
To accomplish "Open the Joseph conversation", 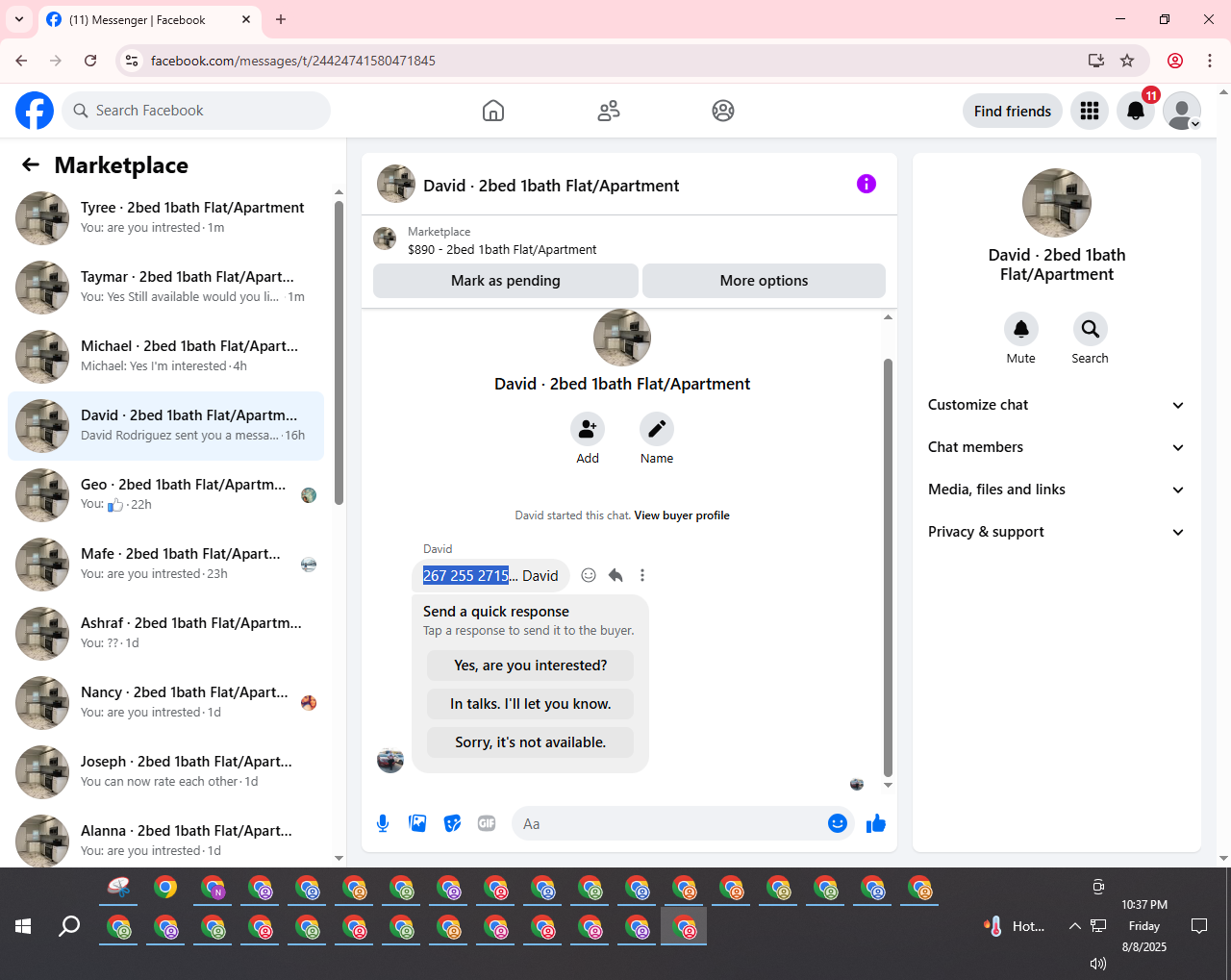I will 165,772.
